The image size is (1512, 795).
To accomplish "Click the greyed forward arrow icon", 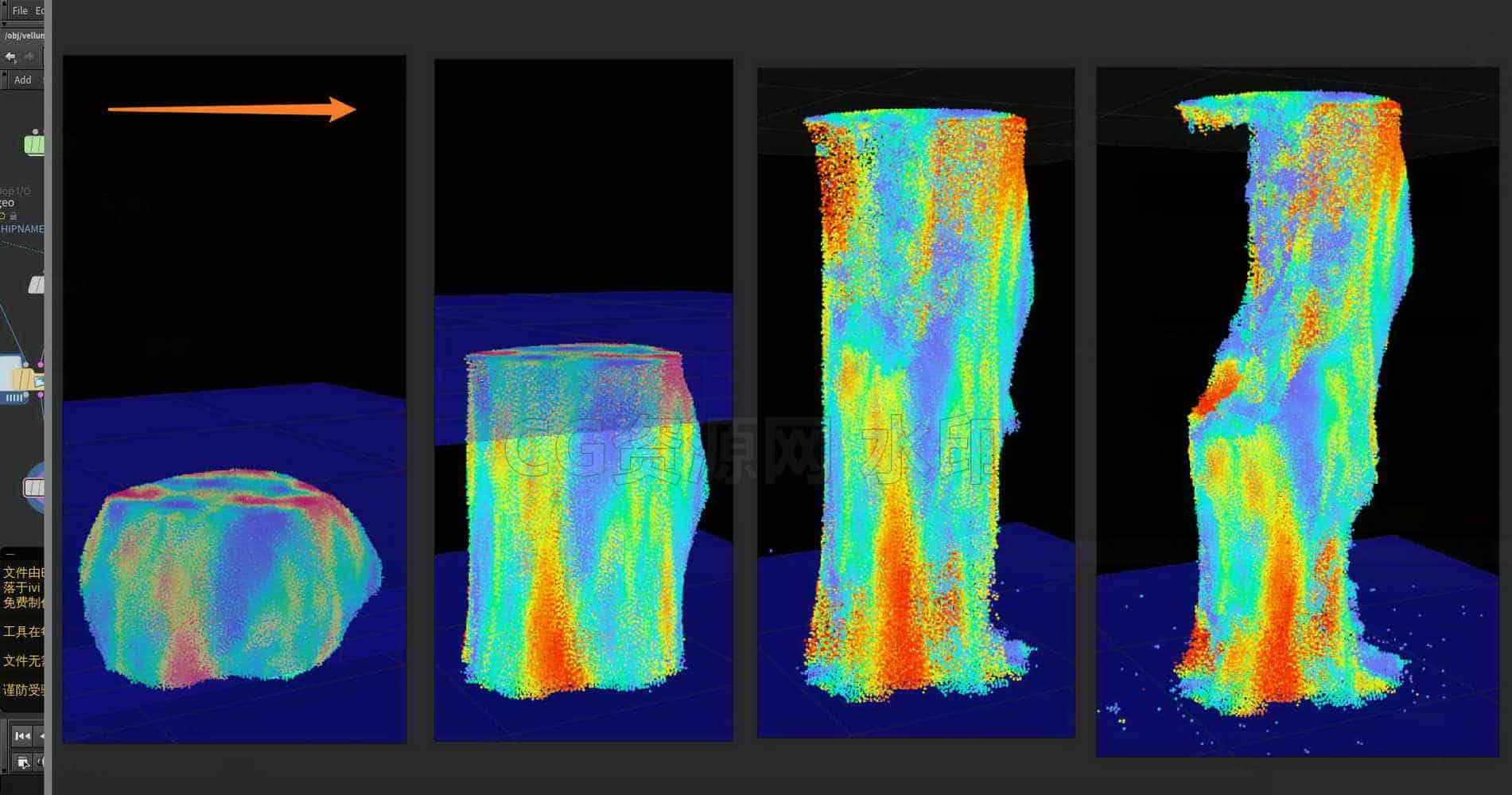I will [29, 57].
